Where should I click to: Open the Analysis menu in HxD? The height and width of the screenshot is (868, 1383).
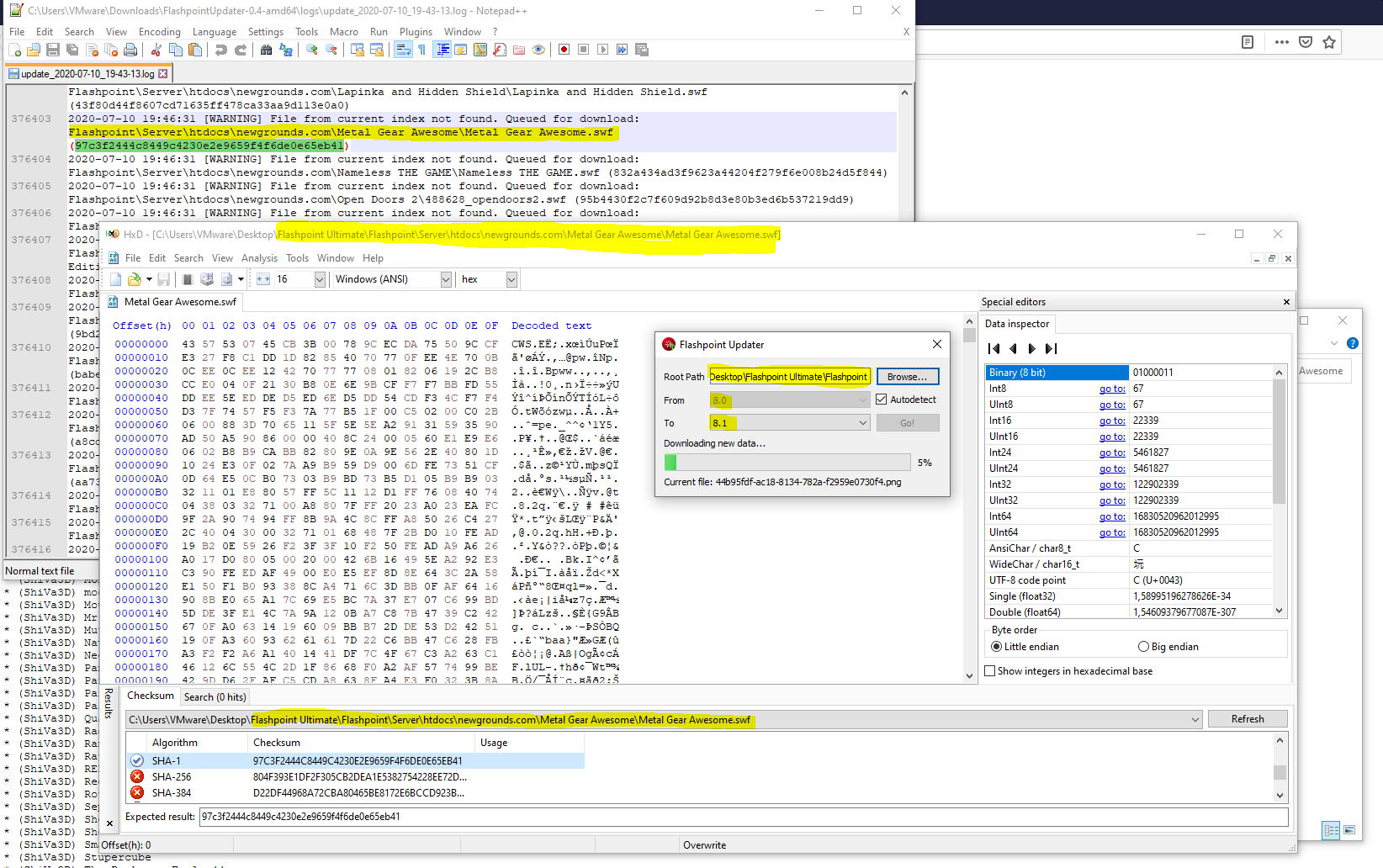(x=259, y=258)
